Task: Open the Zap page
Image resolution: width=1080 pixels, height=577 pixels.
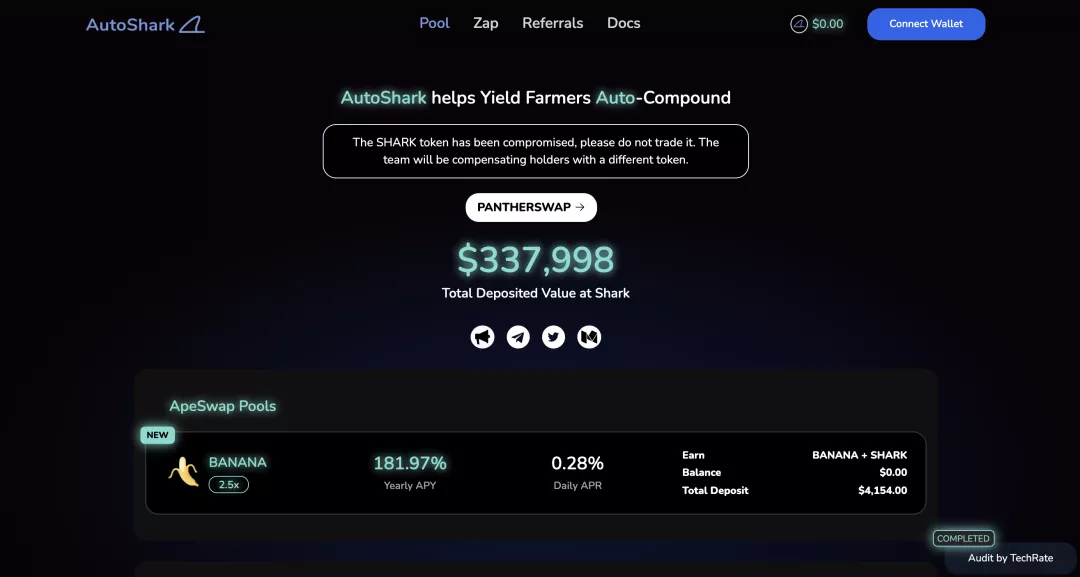Action: click(x=486, y=23)
